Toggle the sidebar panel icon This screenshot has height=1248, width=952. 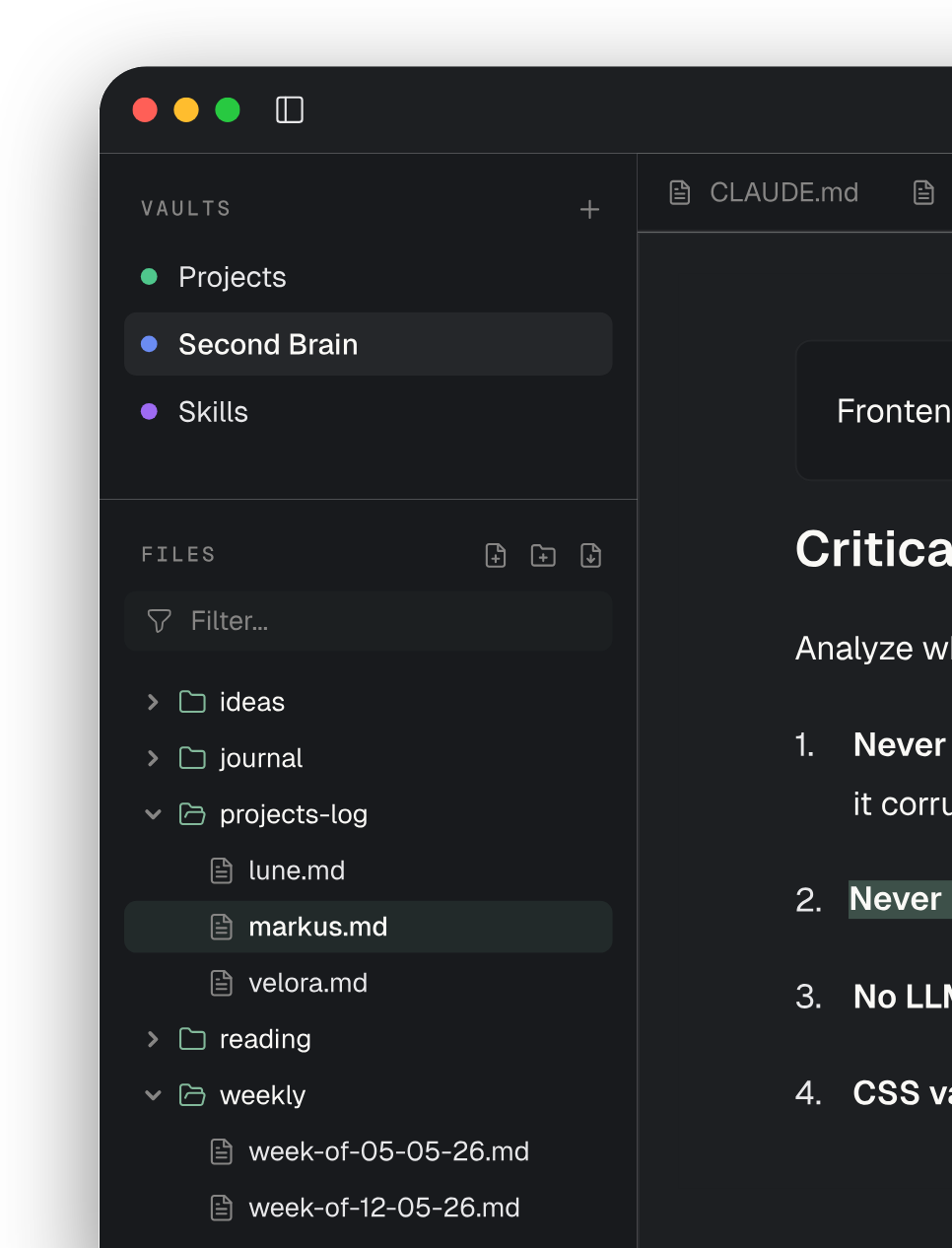(x=290, y=109)
